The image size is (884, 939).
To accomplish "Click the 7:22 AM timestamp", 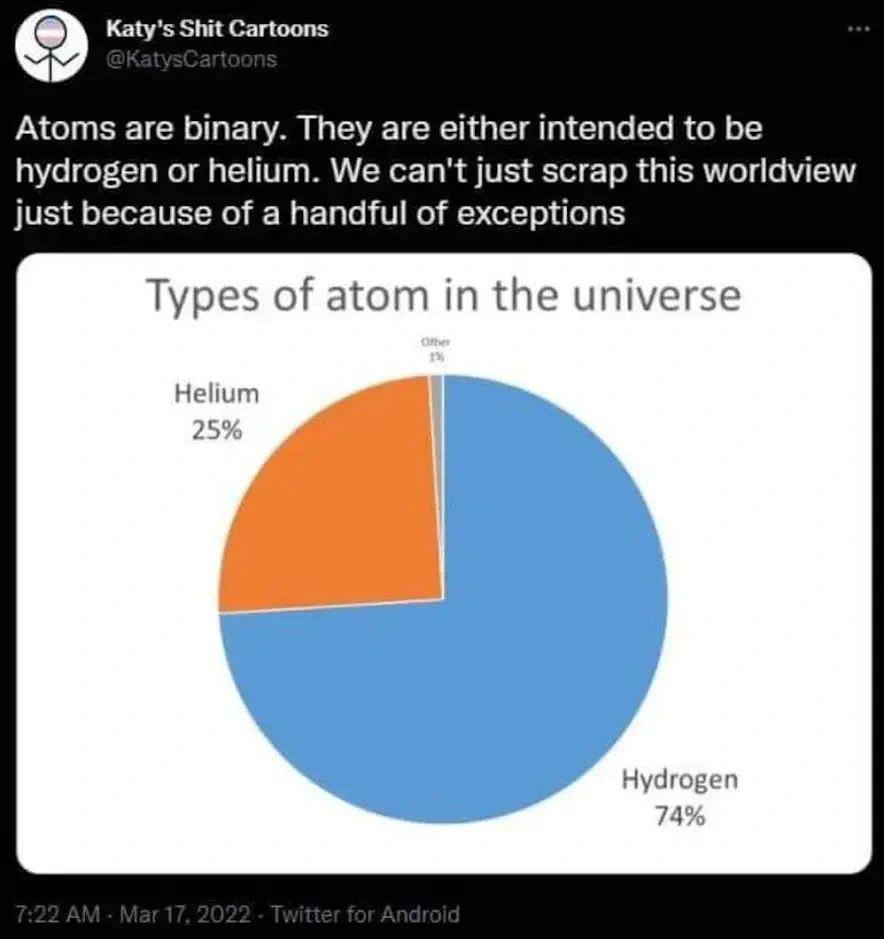I will tap(56, 913).
